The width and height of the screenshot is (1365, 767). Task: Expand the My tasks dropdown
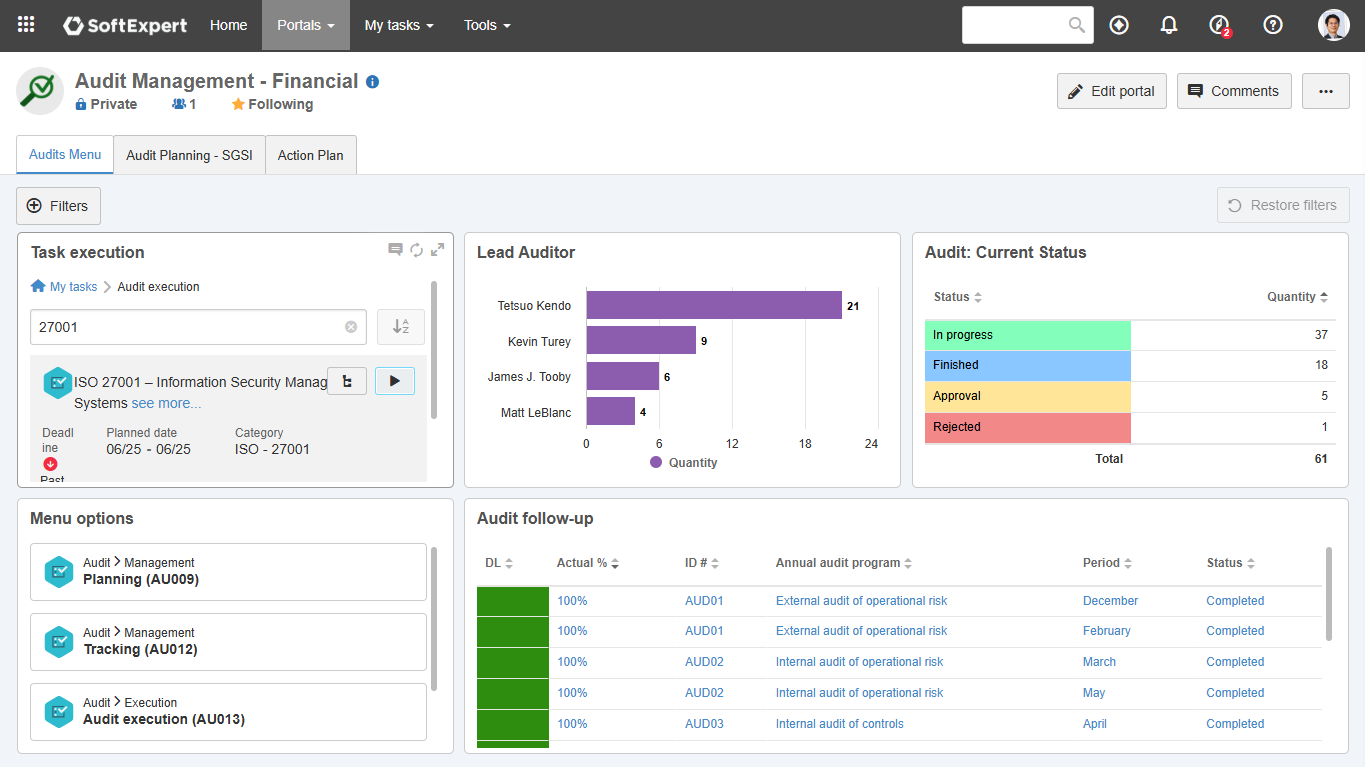399,25
